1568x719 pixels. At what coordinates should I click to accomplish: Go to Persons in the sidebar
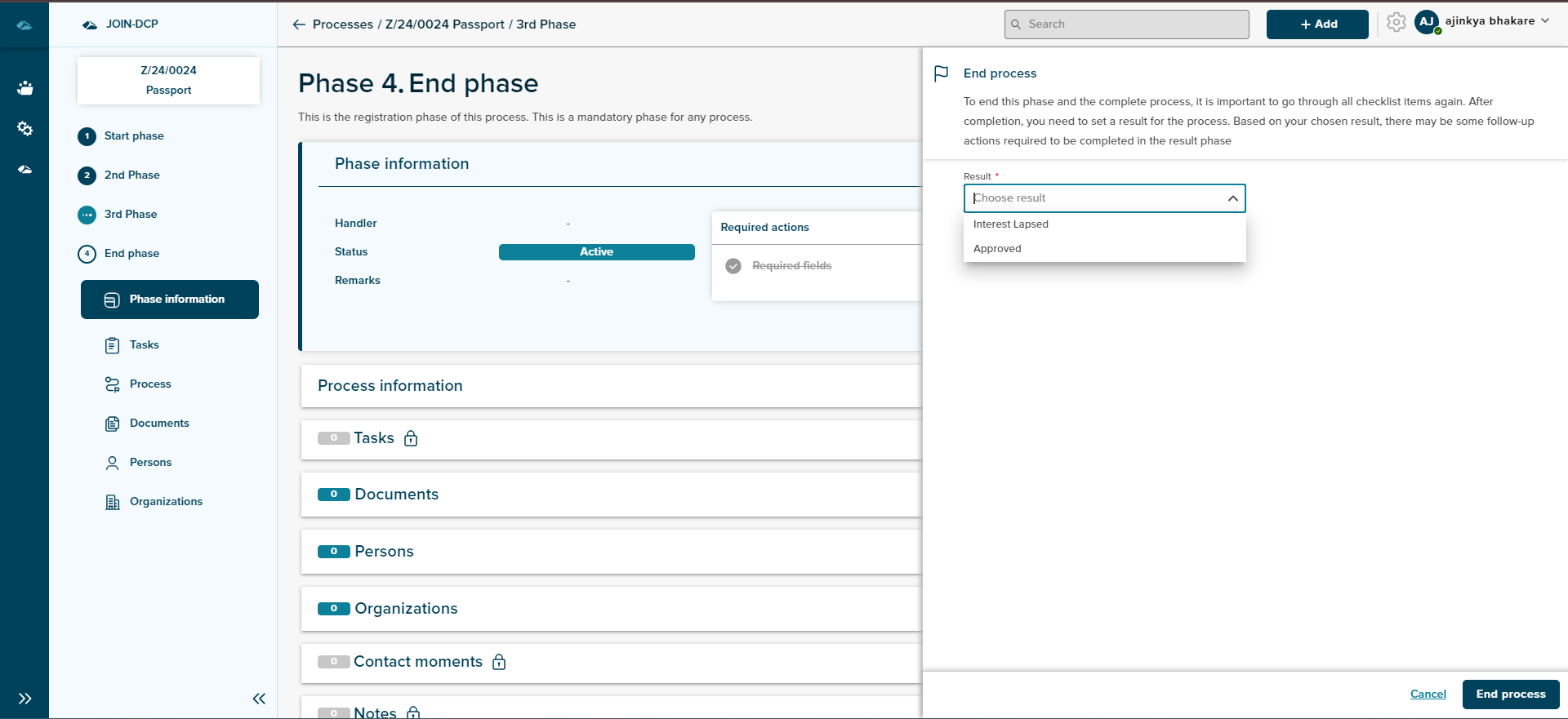pos(150,463)
